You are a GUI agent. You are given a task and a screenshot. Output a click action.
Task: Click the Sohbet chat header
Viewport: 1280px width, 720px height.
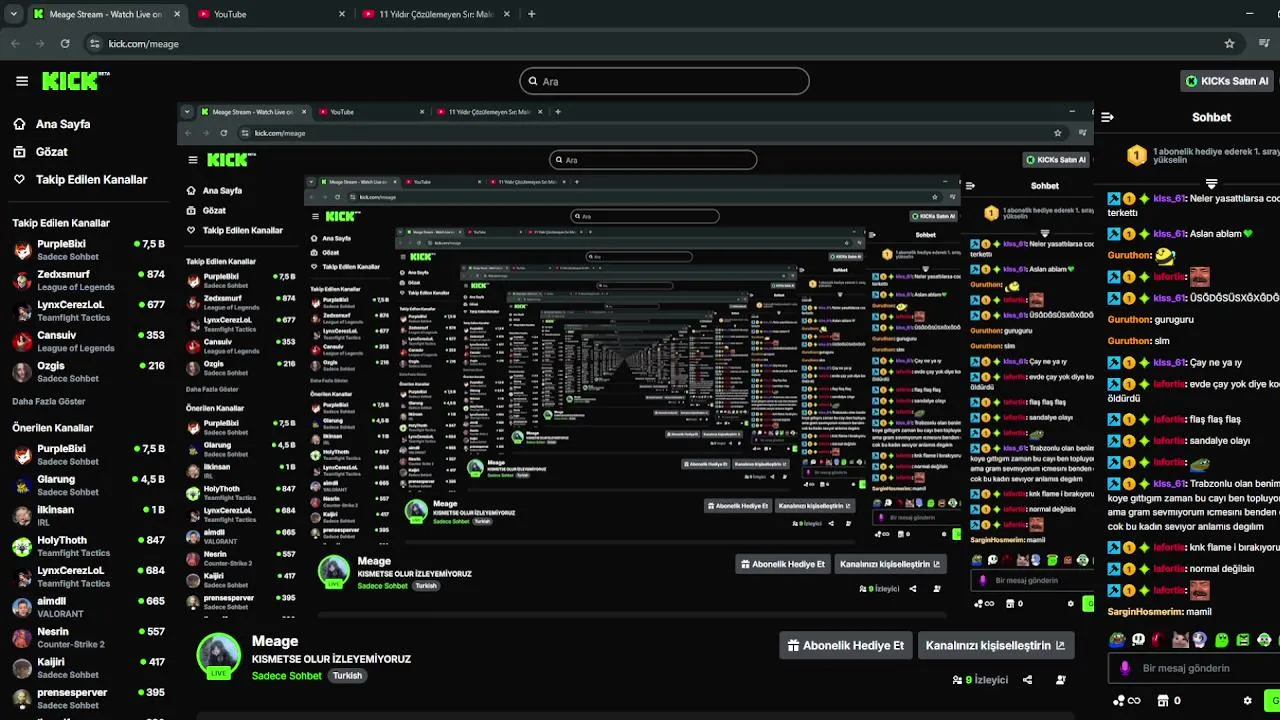pyautogui.click(x=1211, y=117)
